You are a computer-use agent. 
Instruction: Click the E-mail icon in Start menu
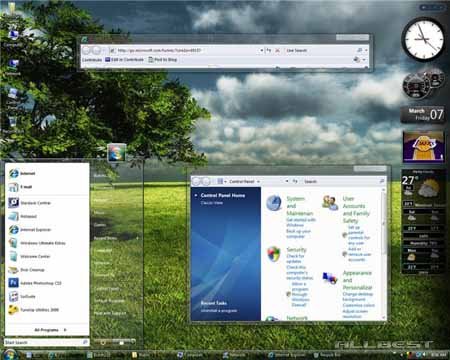click(13, 187)
